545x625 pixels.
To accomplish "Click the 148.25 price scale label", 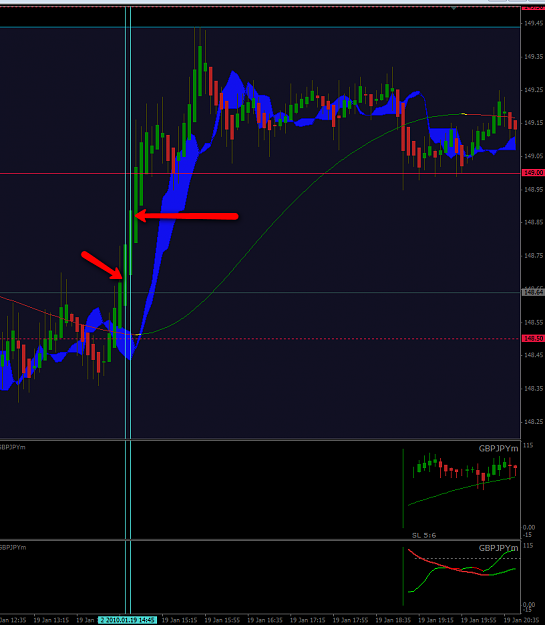I will click(533, 422).
